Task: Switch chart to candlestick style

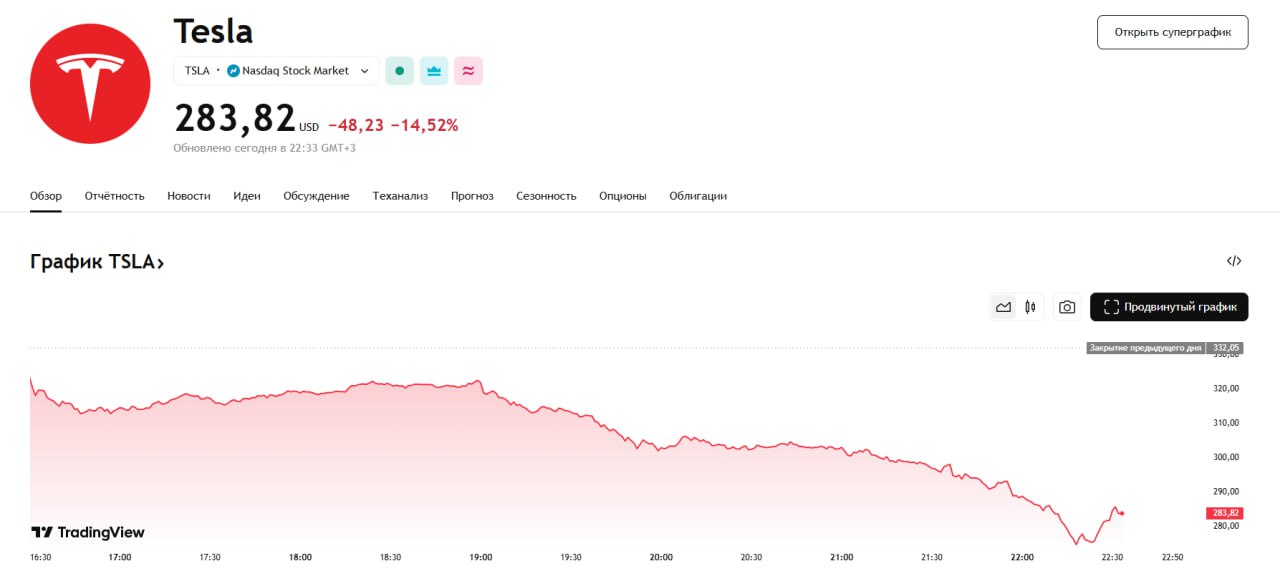Action: tap(1030, 307)
